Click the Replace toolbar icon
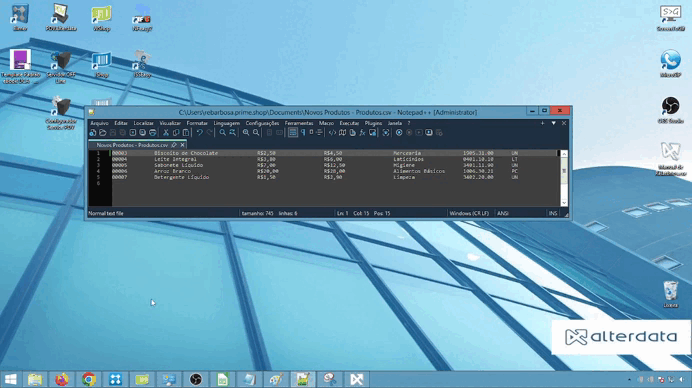692x388 pixels. tap(232, 132)
